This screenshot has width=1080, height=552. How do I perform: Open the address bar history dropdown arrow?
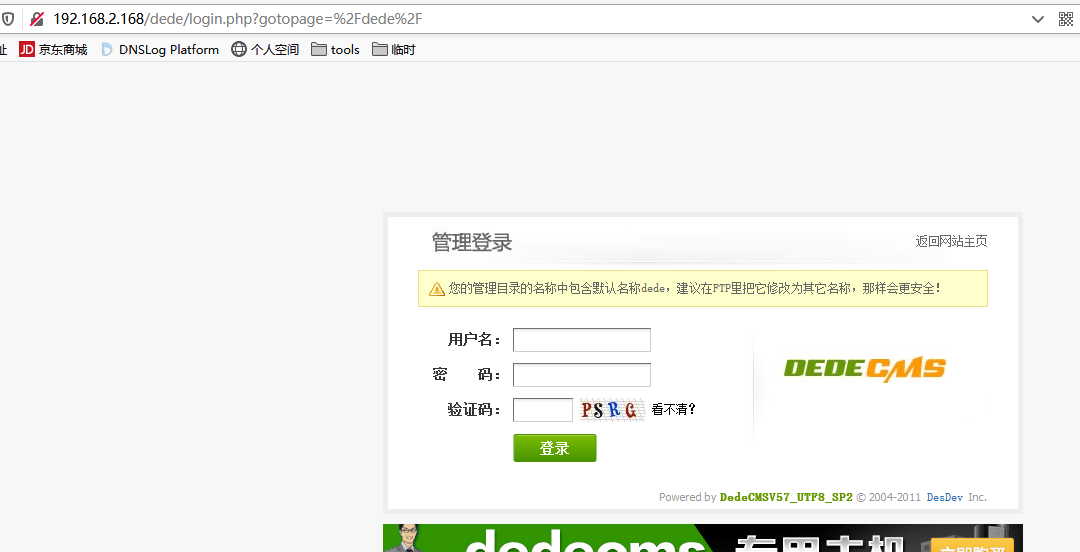(x=1037, y=19)
